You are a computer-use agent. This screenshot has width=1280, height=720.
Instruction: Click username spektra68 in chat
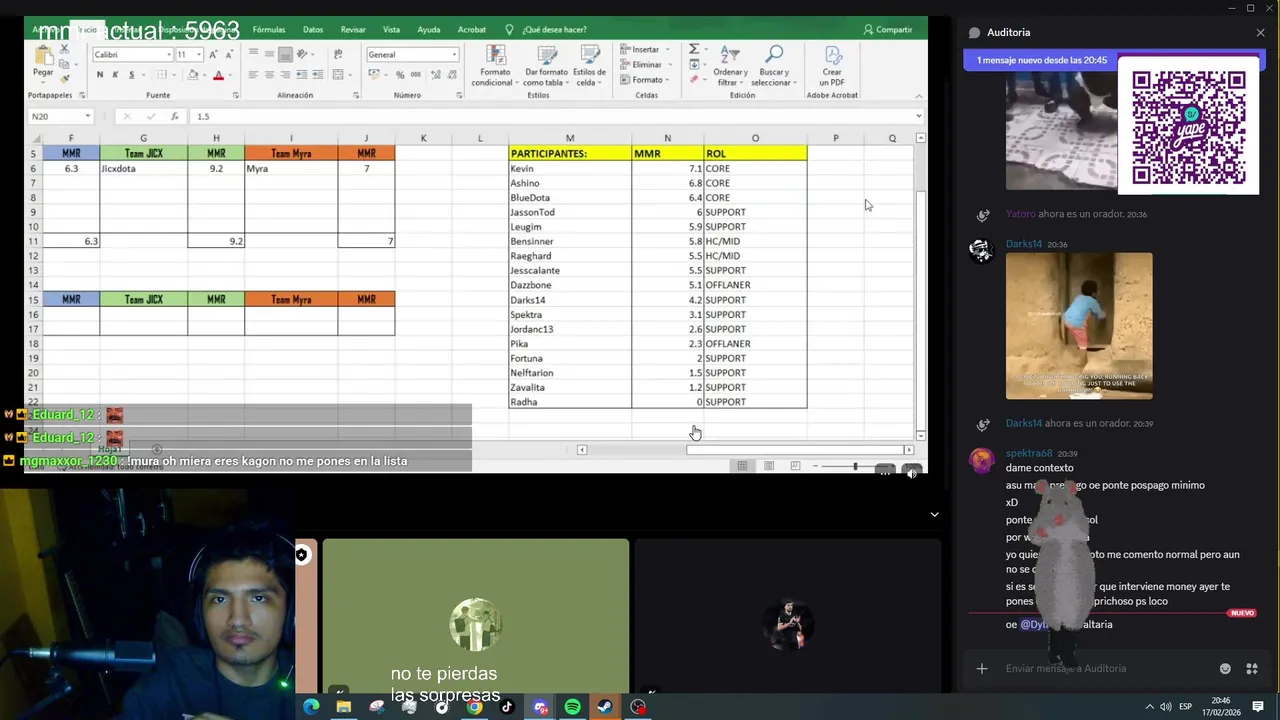pos(1029,454)
